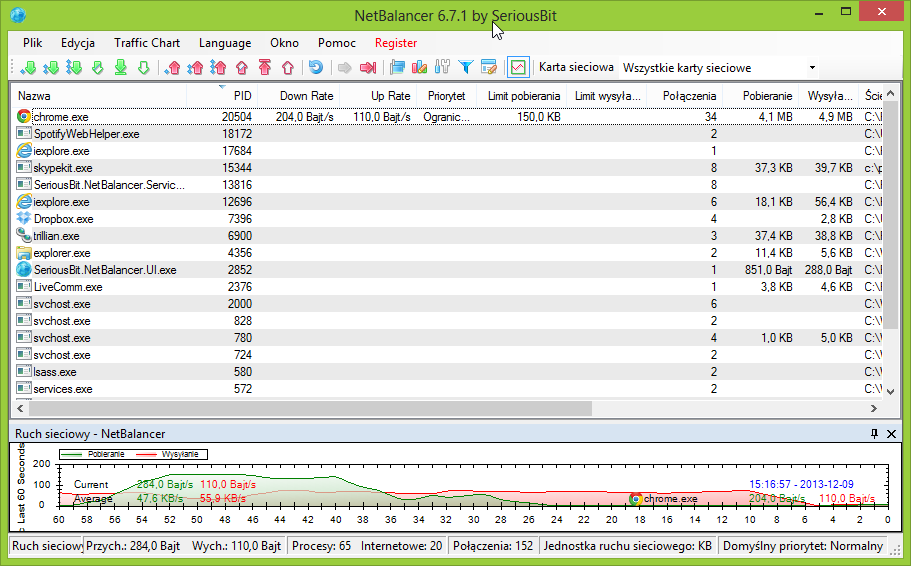Sort by the Priorytet column header
Viewport: 911px width, 566px height.
coord(446,96)
